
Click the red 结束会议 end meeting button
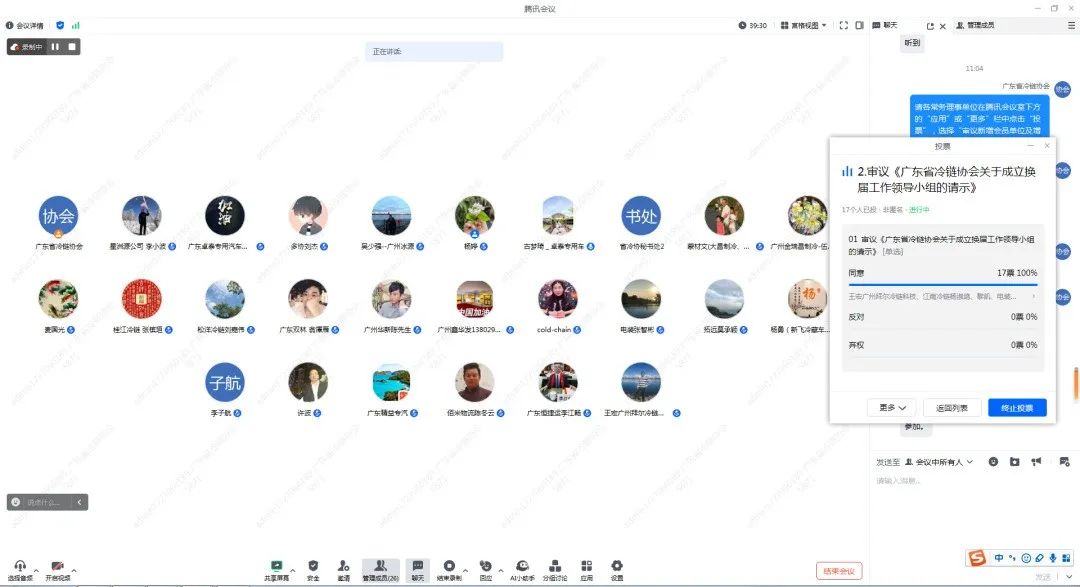tap(839, 571)
